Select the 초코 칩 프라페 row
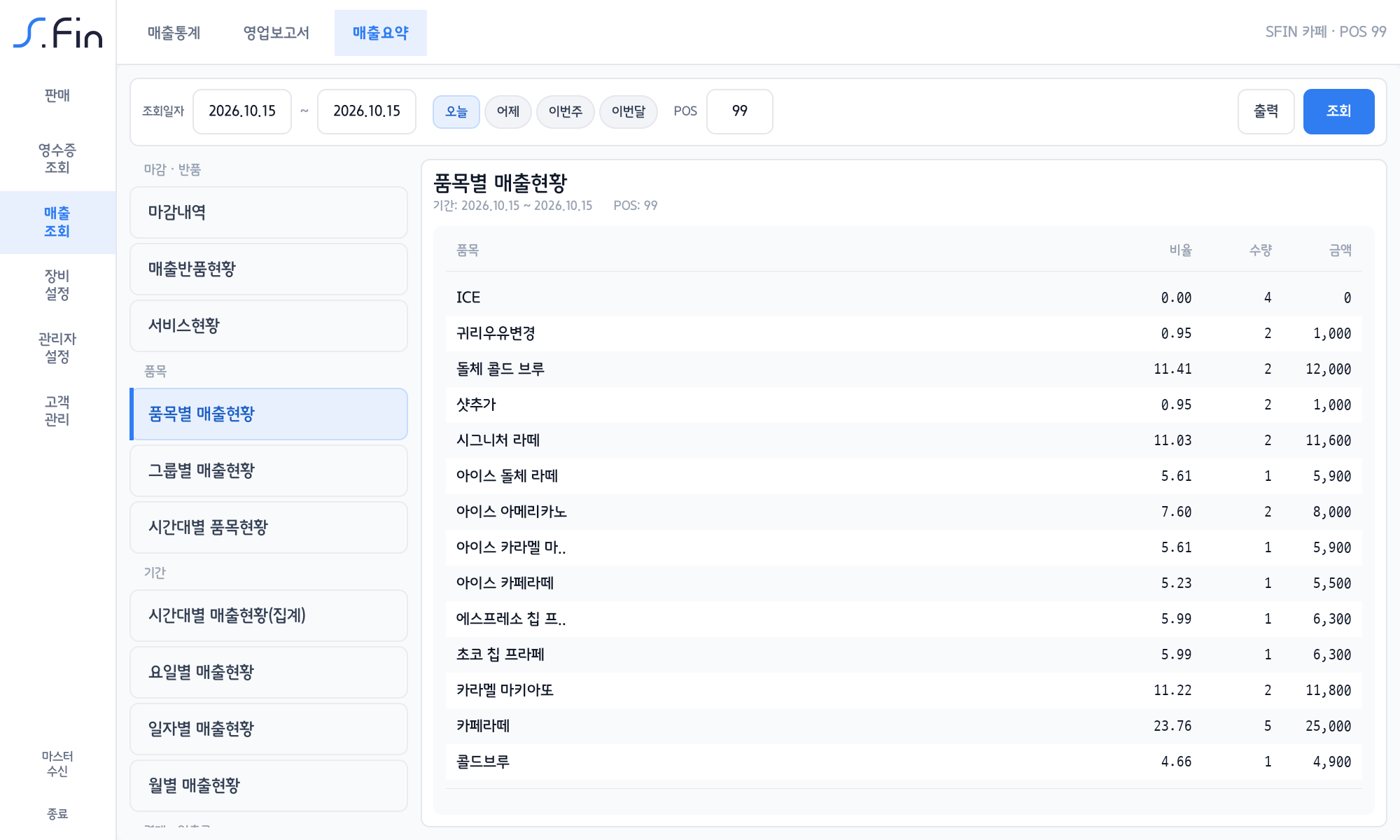This screenshot has width=1400, height=840. pos(904,654)
